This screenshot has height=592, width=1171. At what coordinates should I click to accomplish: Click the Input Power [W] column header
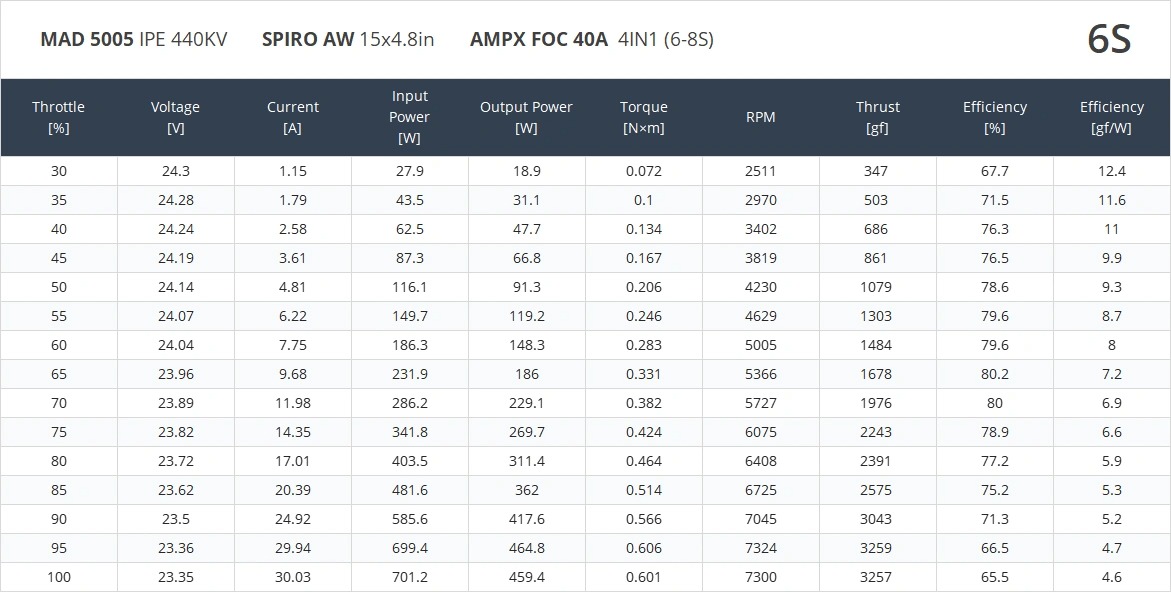[409, 117]
